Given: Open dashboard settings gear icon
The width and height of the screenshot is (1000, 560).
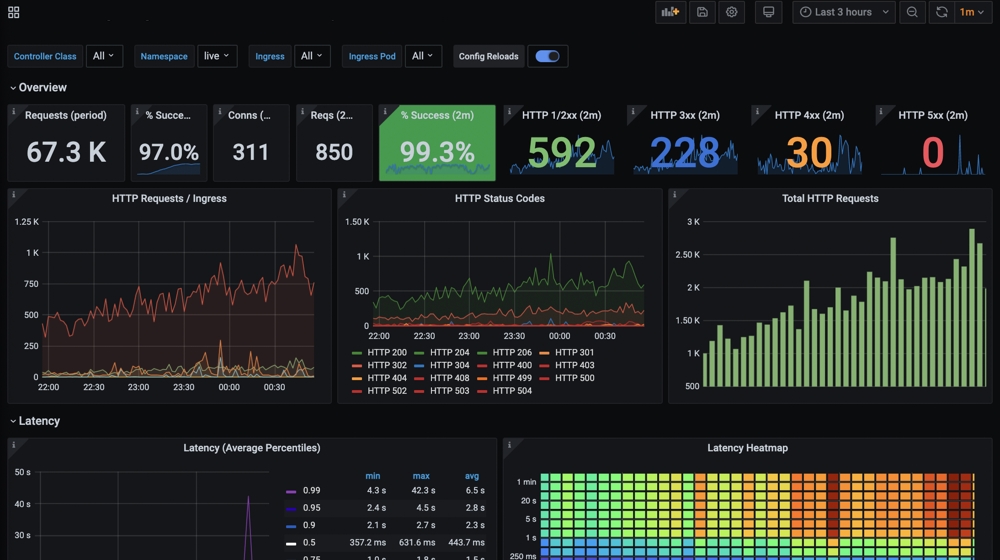Looking at the screenshot, I should [x=732, y=12].
